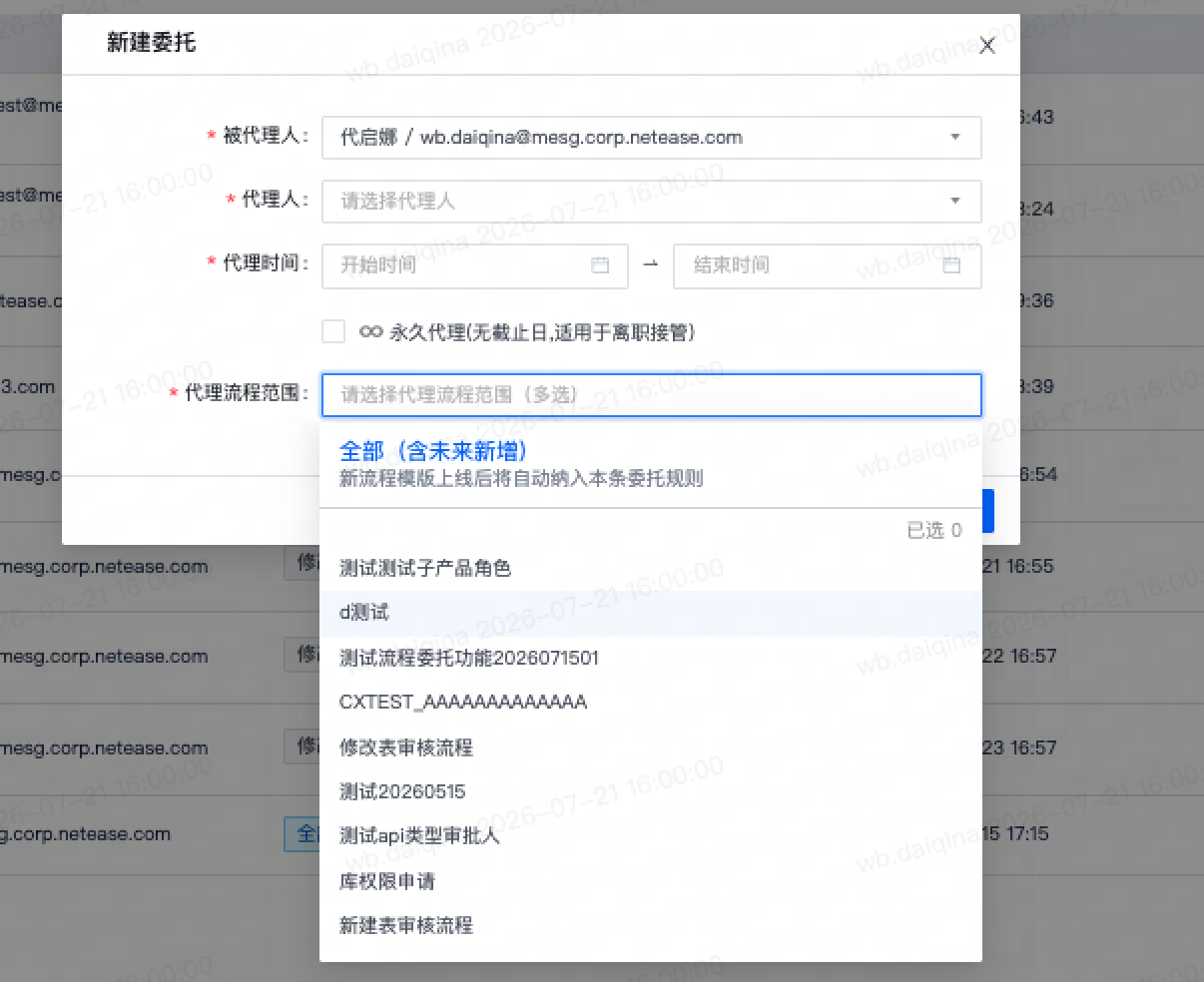Screen dimensions: 1204x982
Task: Pick 测试流程委托功能2026071501 option
Action: tap(650, 658)
